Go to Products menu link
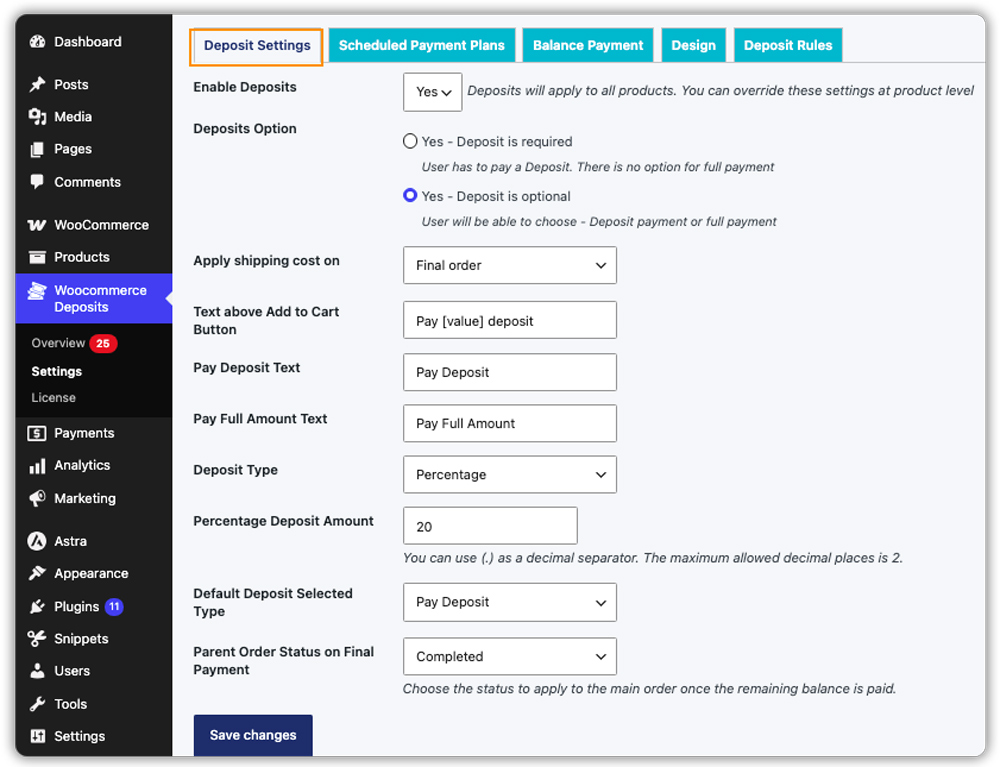Screen dimensions: 1000x767 [82, 257]
